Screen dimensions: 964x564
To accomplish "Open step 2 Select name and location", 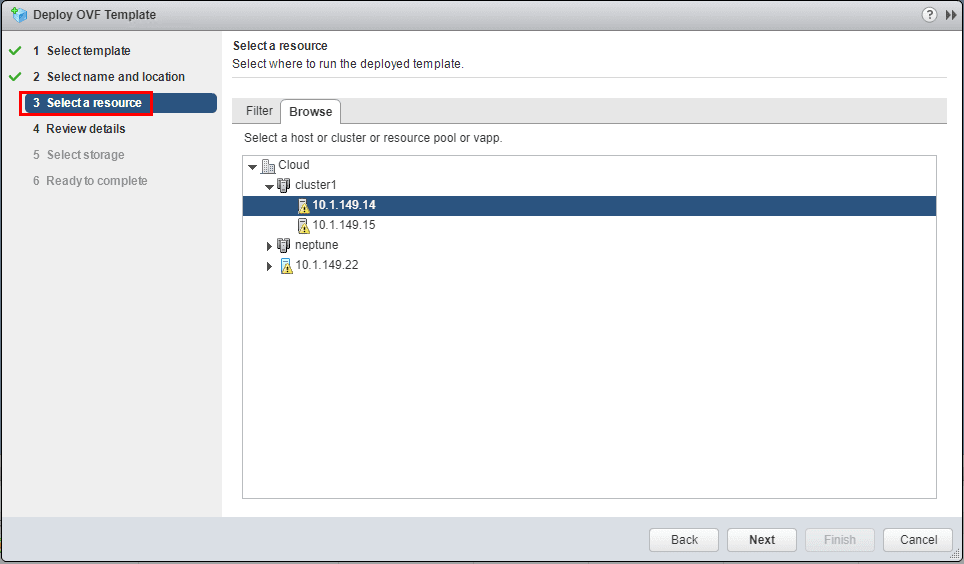I will pyautogui.click(x=115, y=77).
